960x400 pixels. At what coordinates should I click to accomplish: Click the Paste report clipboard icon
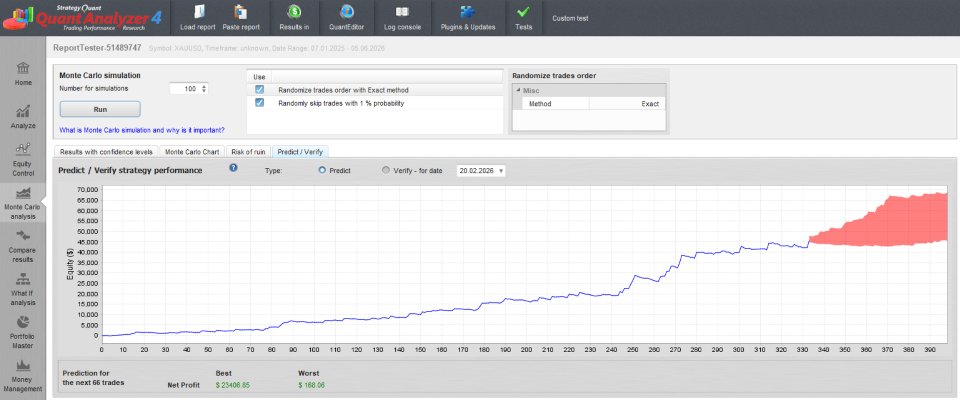coord(241,12)
